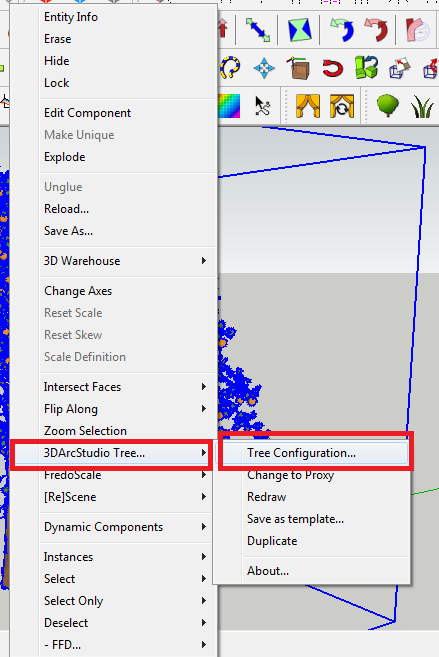Click the greyed Unglue entry
This screenshot has height=657, width=439.
pyautogui.click(x=127, y=186)
